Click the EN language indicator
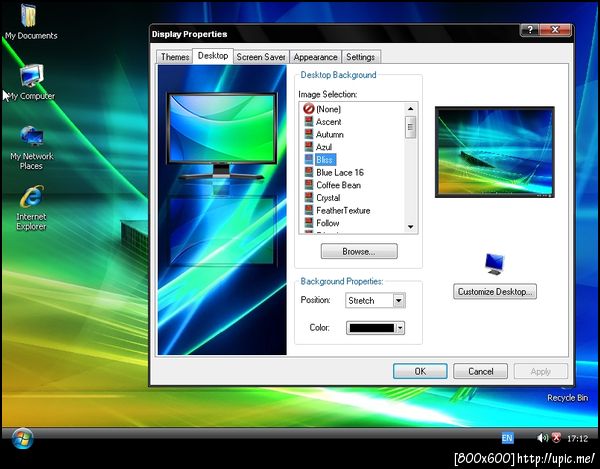 coord(507,438)
